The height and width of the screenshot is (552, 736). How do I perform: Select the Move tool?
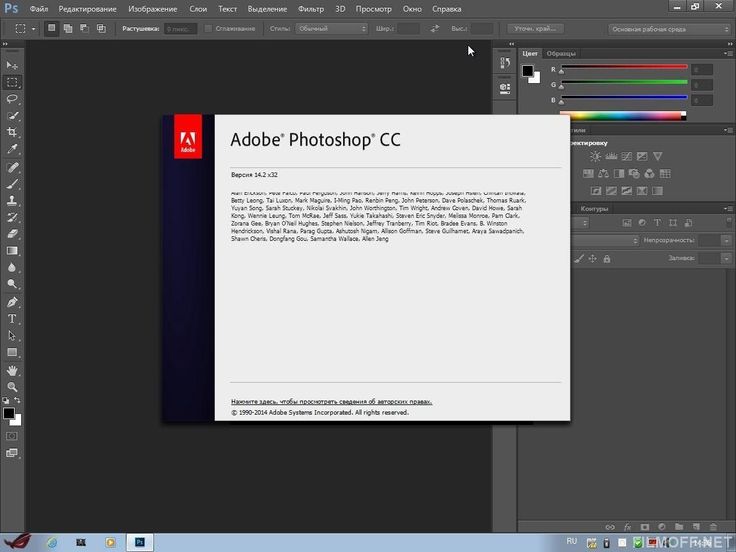click(12, 65)
